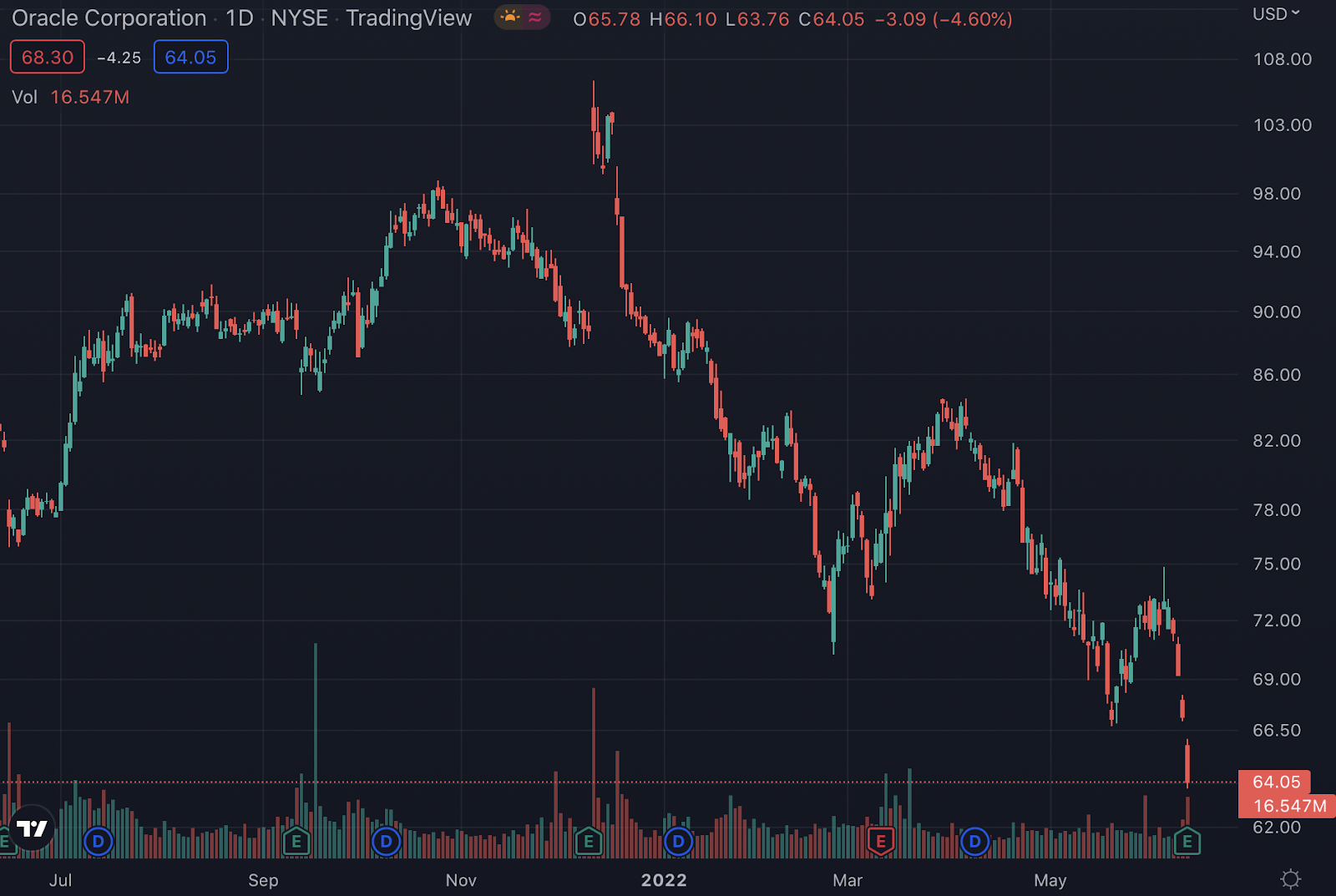This screenshot has height=896, width=1336.
Task: Click the rightmost earnings marker after May
Action: click(x=1187, y=841)
